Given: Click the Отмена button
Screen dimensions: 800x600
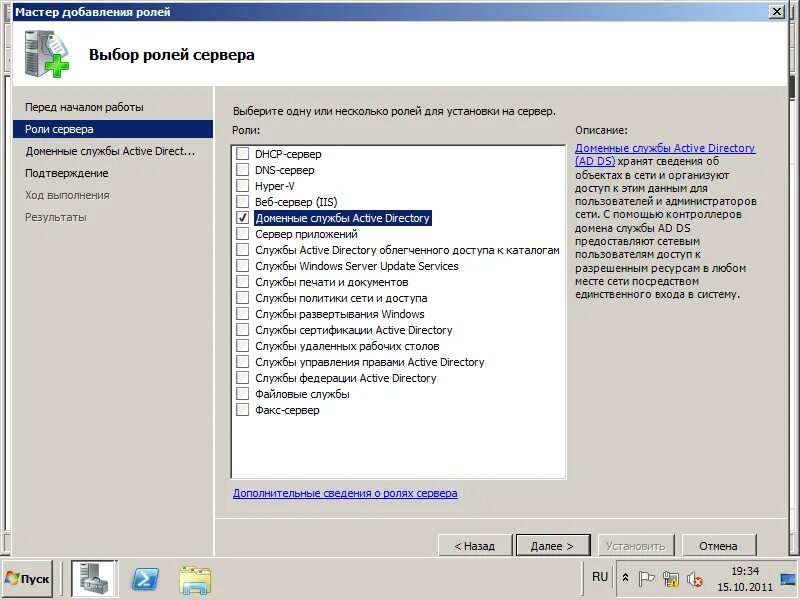Looking at the screenshot, I should coord(718,545).
